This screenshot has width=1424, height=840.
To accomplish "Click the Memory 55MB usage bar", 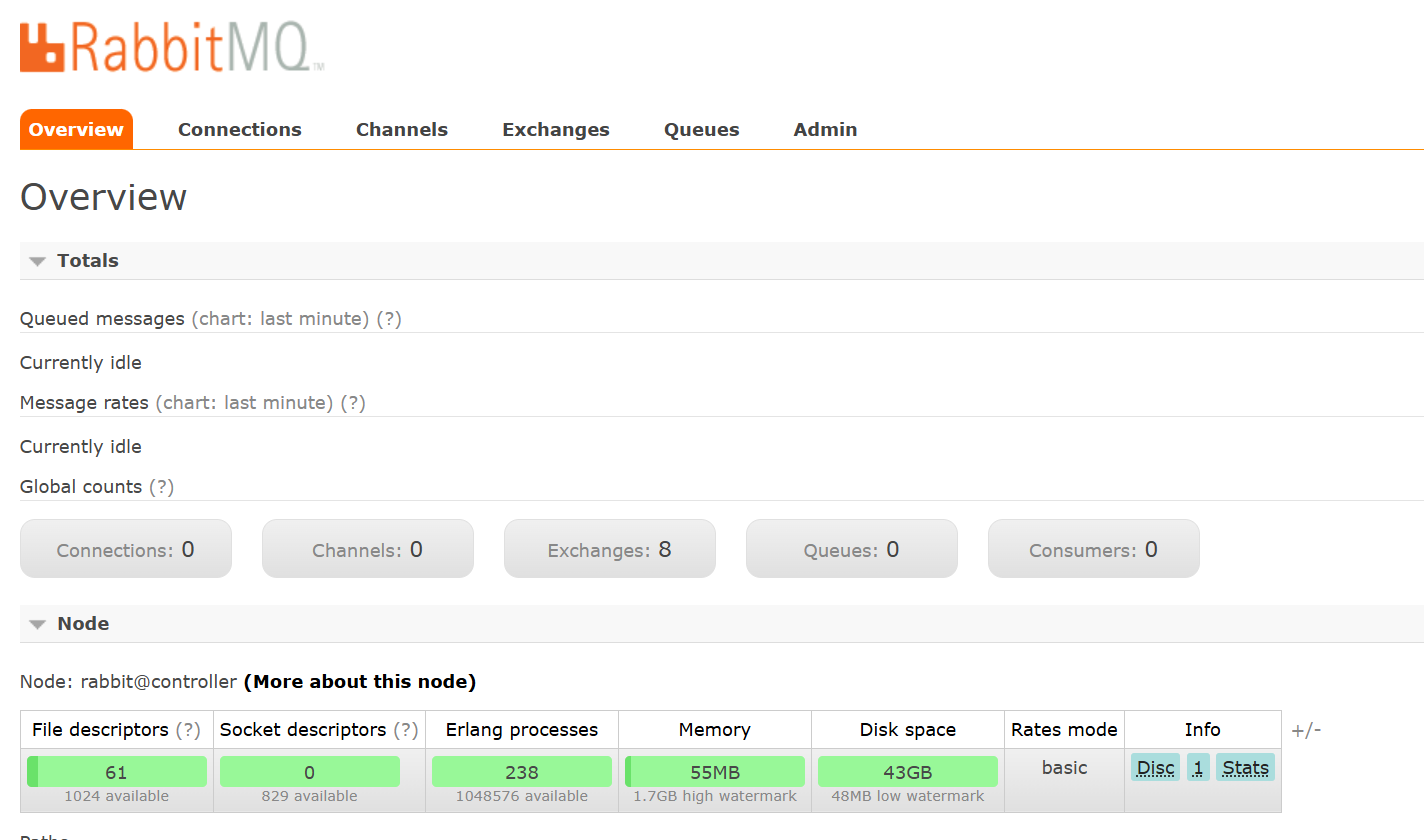I will pyautogui.click(x=715, y=772).
